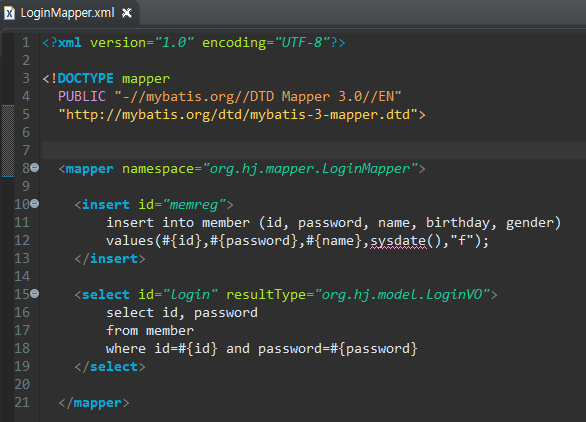Click the namespace value org.hj.mapper.LoginMapper
Image resolution: width=586 pixels, height=422 pixels.
coord(310,169)
